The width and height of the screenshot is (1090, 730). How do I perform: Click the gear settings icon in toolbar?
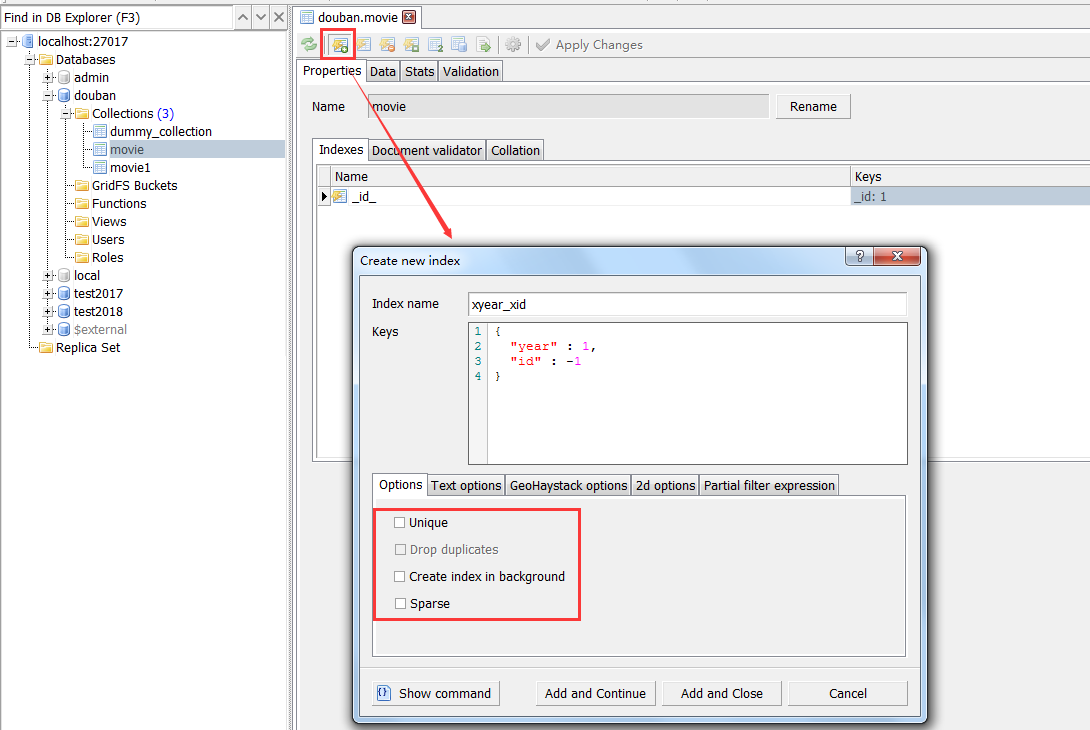tap(513, 44)
